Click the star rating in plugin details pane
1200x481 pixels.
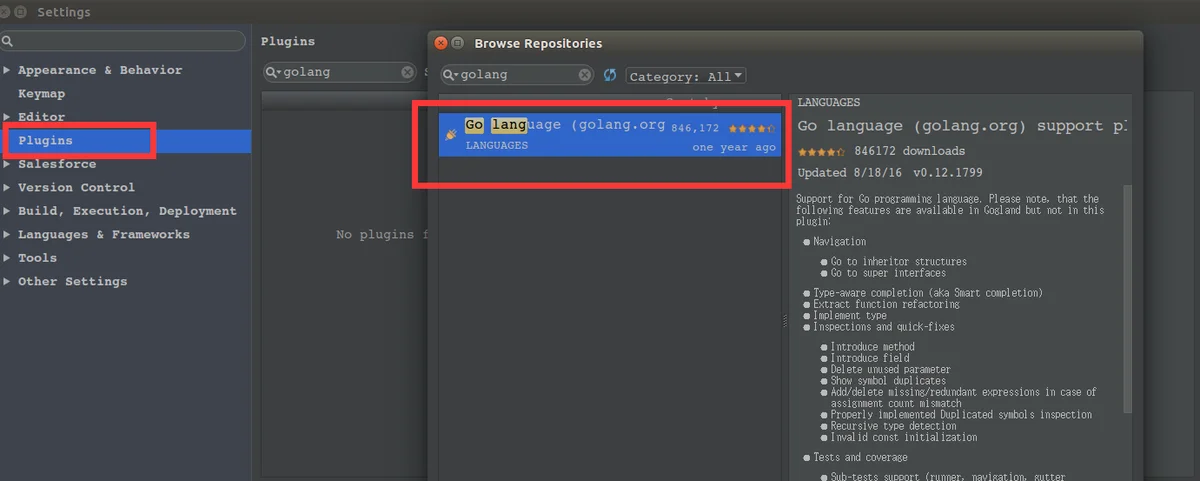coord(822,152)
